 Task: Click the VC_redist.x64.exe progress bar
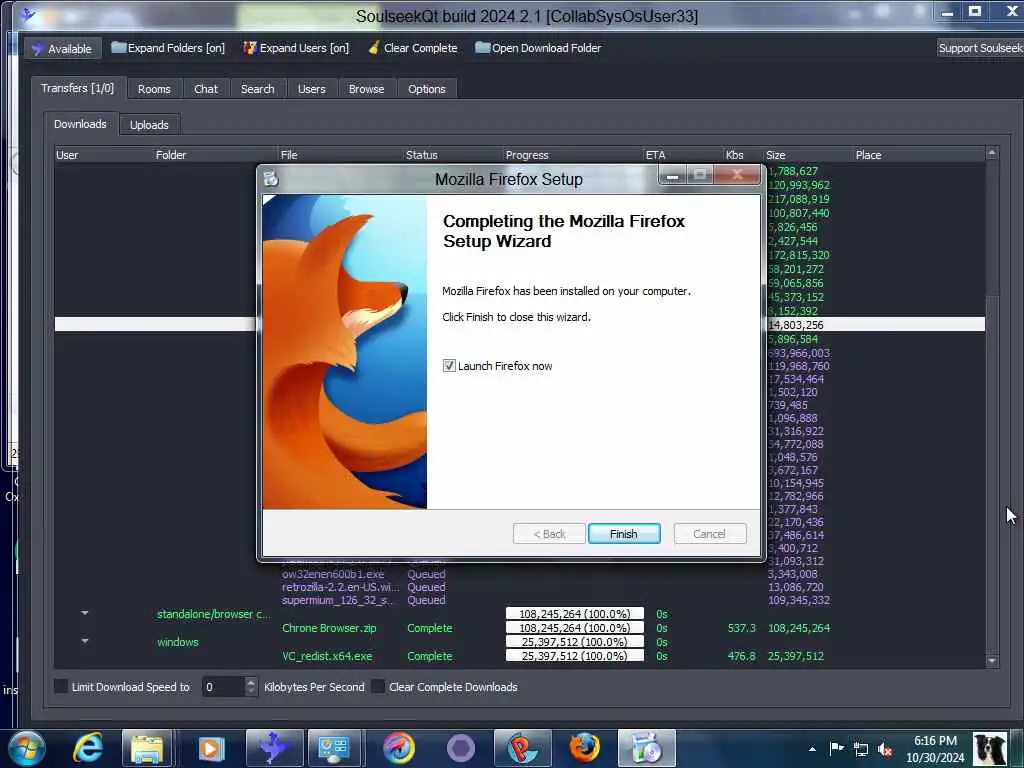point(575,656)
